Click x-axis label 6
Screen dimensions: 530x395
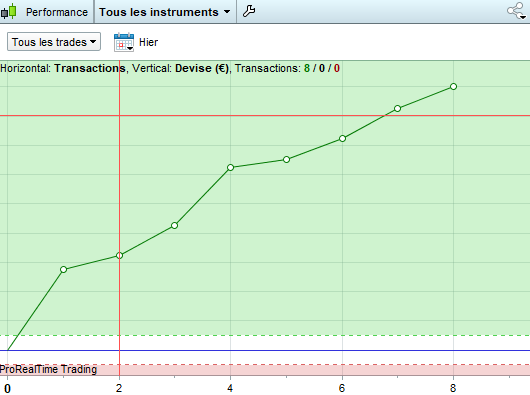(x=342, y=388)
